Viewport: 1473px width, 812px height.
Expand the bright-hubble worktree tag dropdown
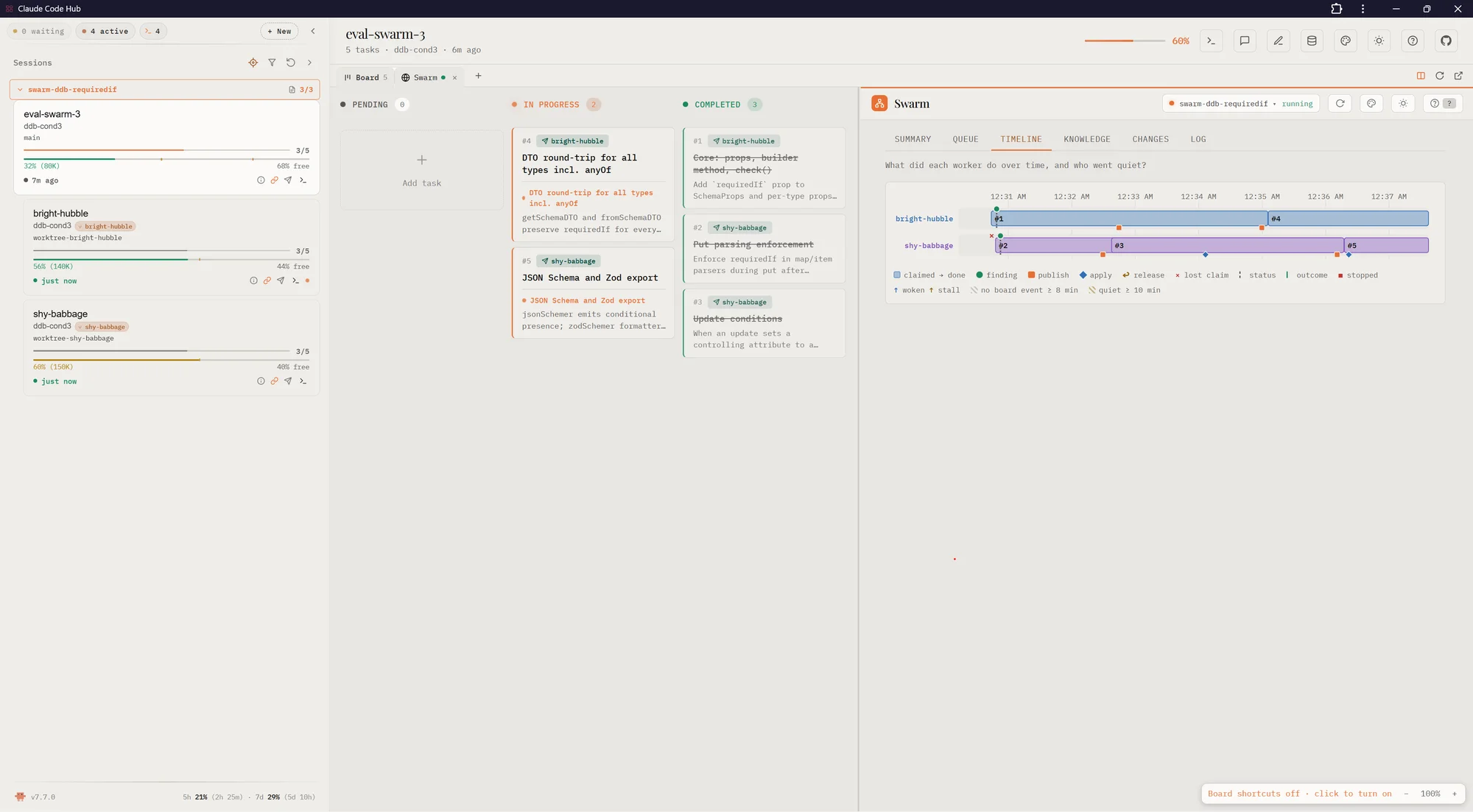click(105, 226)
